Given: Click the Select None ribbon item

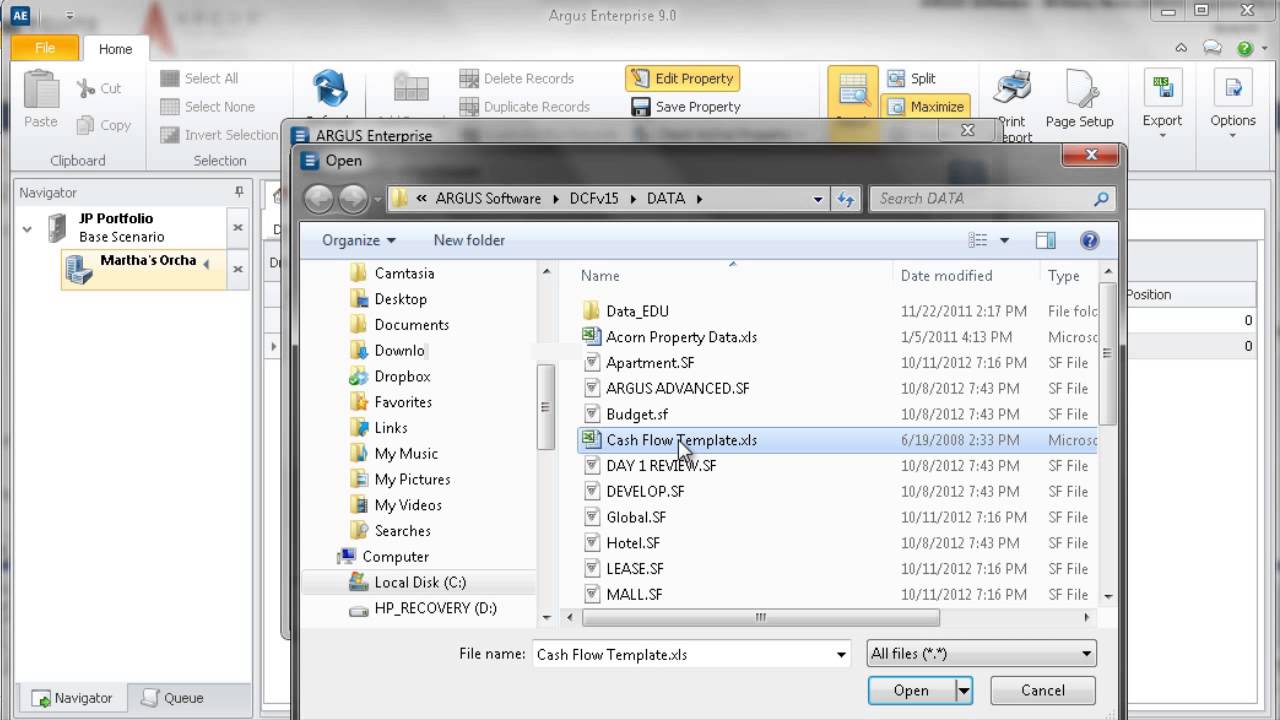Looking at the screenshot, I should click(207, 106).
